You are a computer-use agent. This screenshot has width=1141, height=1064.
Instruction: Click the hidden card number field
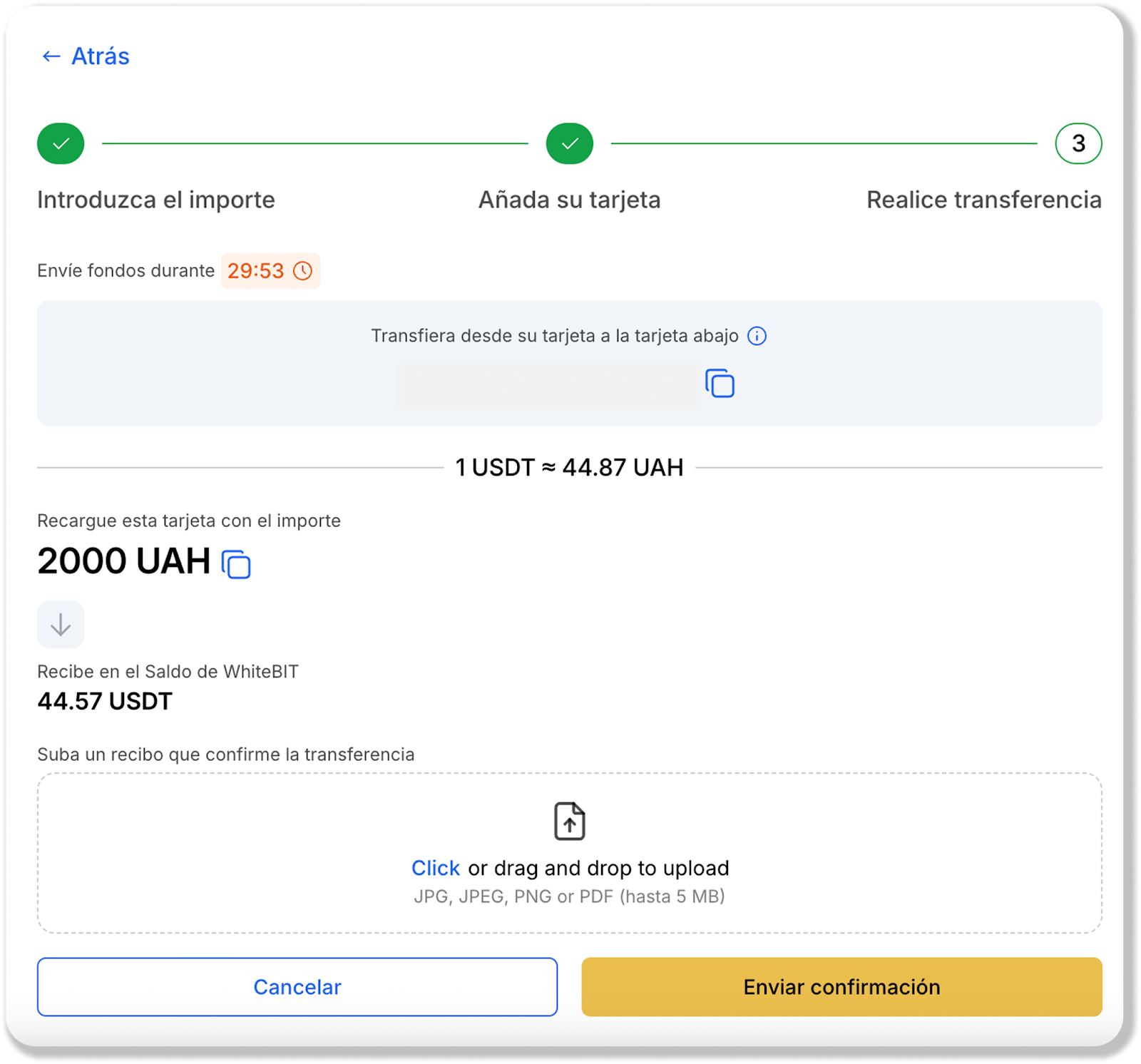coord(548,385)
